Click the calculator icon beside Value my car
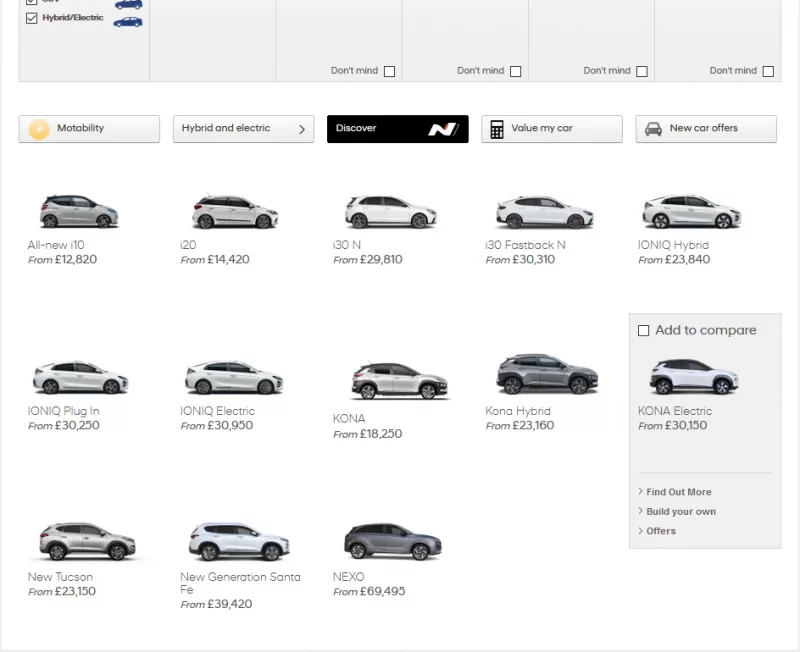The height and width of the screenshot is (652, 800). tap(497, 129)
